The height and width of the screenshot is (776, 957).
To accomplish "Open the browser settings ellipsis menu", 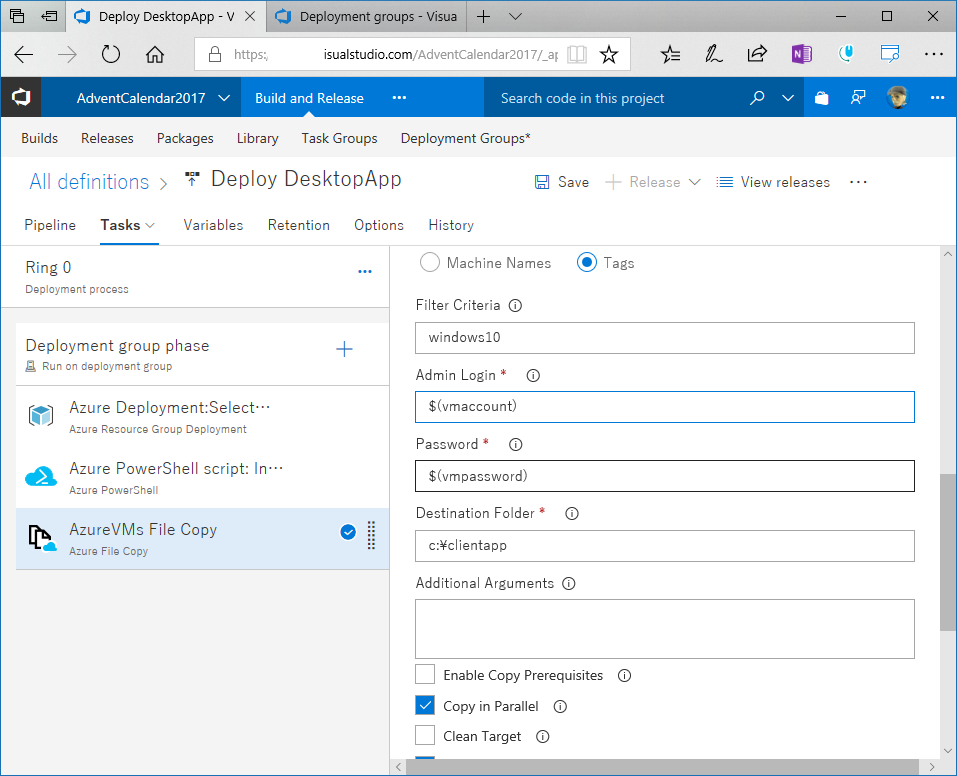I will click(x=933, y=54).
